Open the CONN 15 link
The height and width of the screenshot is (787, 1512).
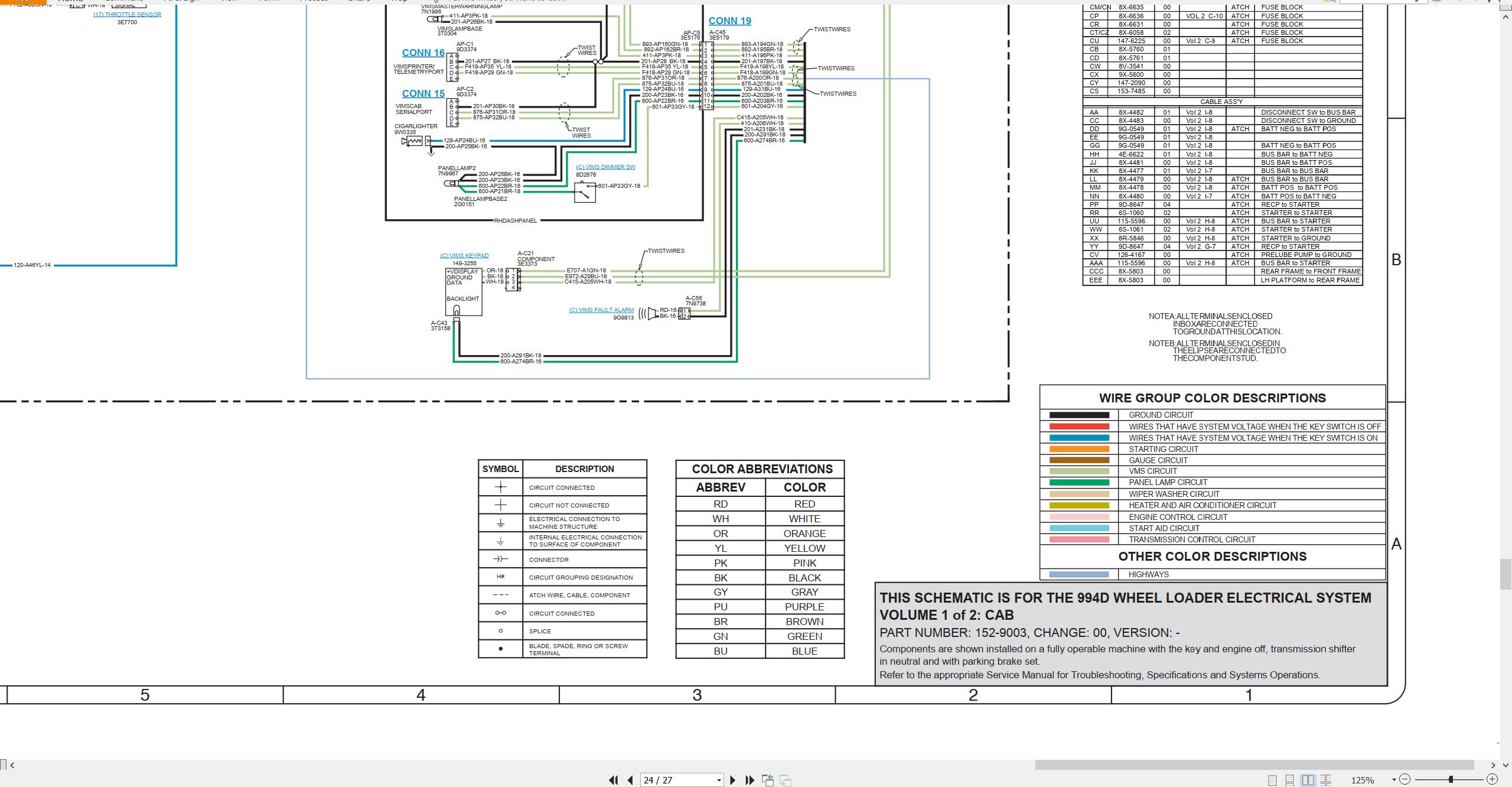pos(423,93)
